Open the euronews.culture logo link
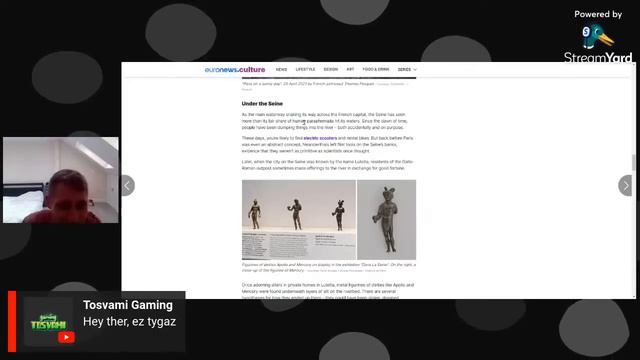Viewport: 640px width, 360px height. (235, 70)
